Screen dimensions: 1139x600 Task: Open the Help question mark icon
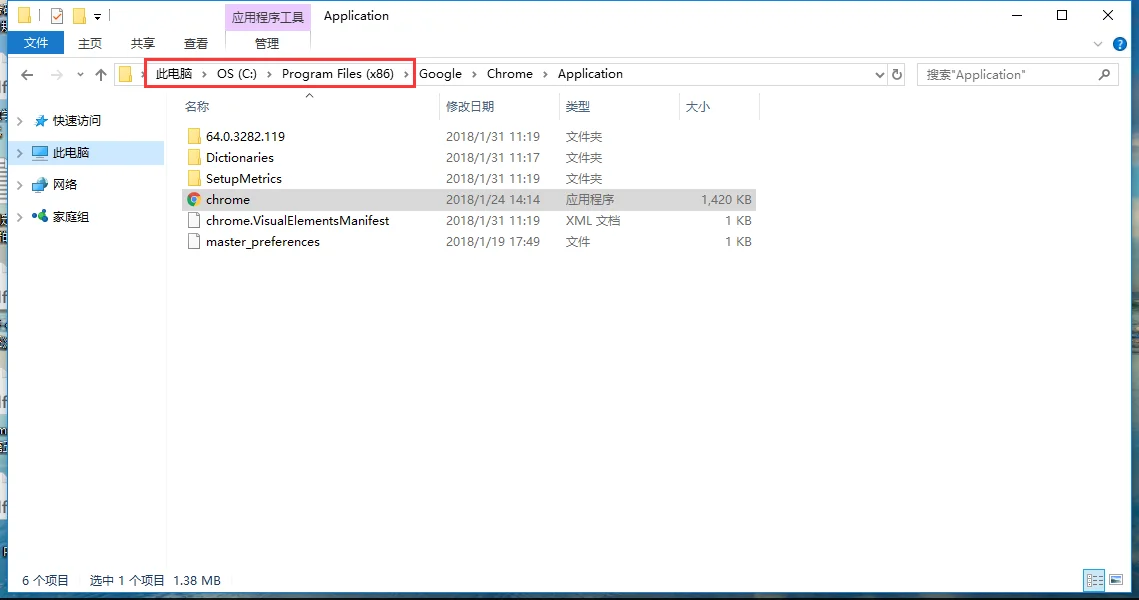(x=1119, y=44)
